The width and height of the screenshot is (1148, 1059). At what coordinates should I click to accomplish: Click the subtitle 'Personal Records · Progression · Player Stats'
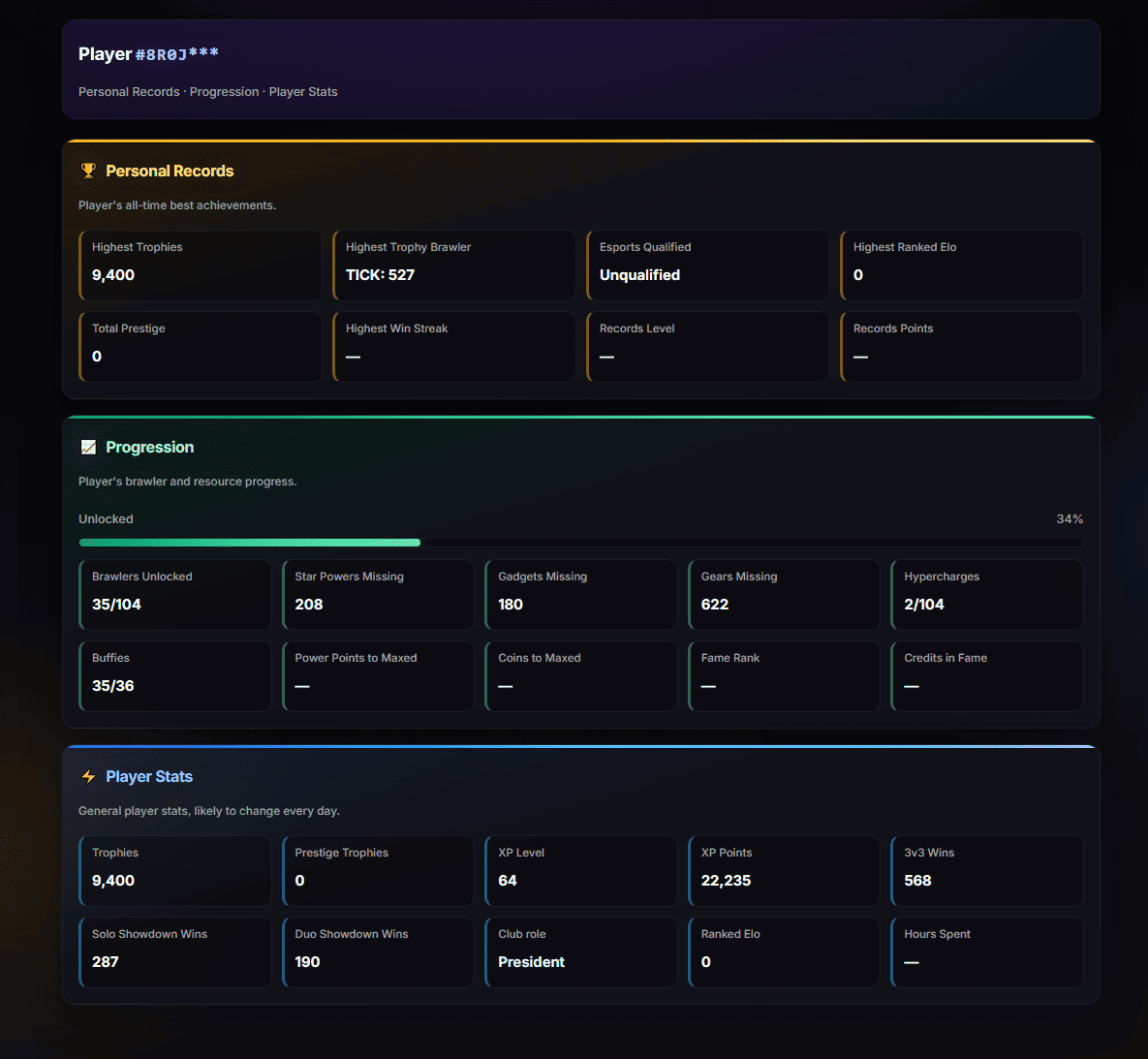pos(208,91)
